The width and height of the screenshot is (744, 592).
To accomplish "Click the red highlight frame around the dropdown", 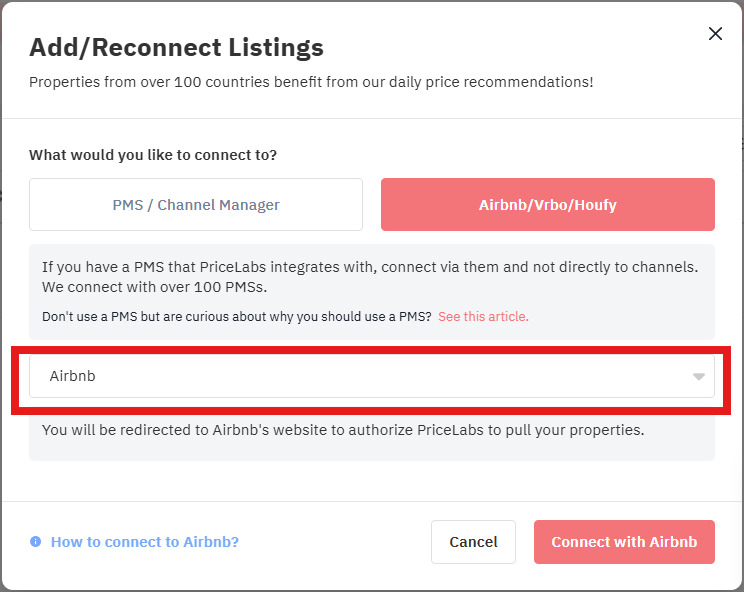I will [371, 350].
